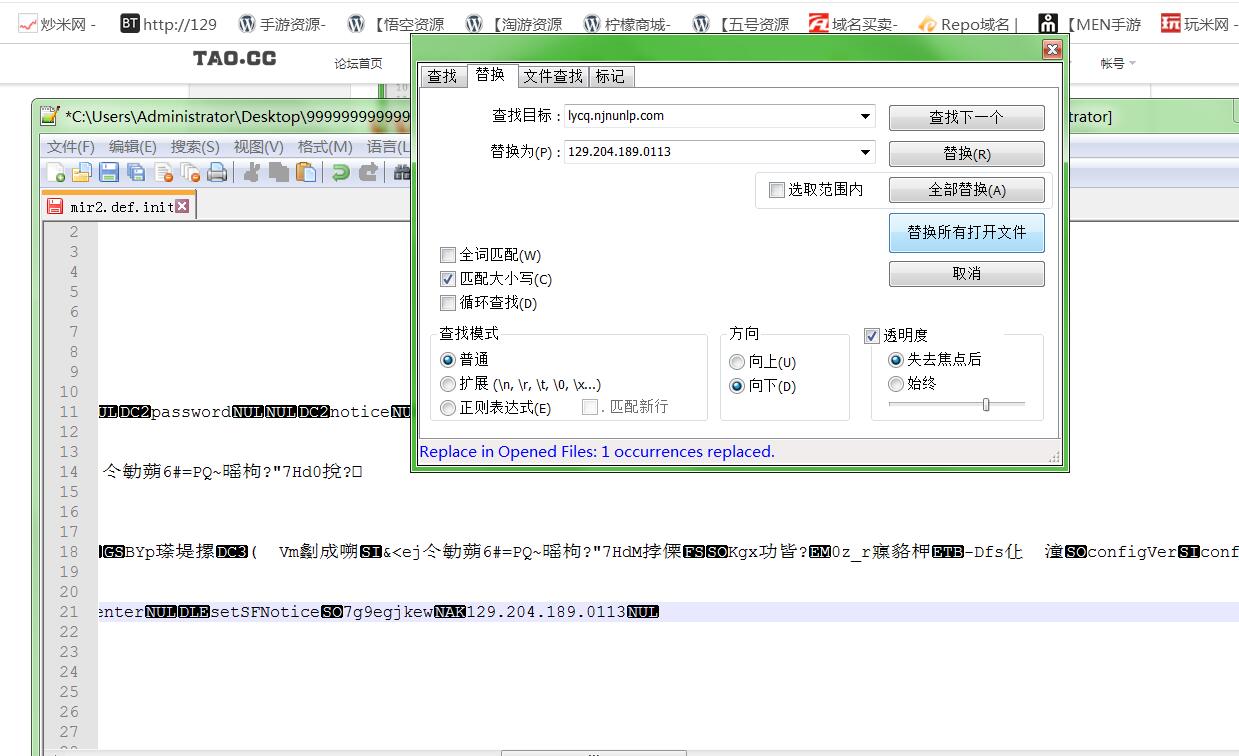
Task: Click the Print toolbar icon
Action: click(x=217, y=173)
